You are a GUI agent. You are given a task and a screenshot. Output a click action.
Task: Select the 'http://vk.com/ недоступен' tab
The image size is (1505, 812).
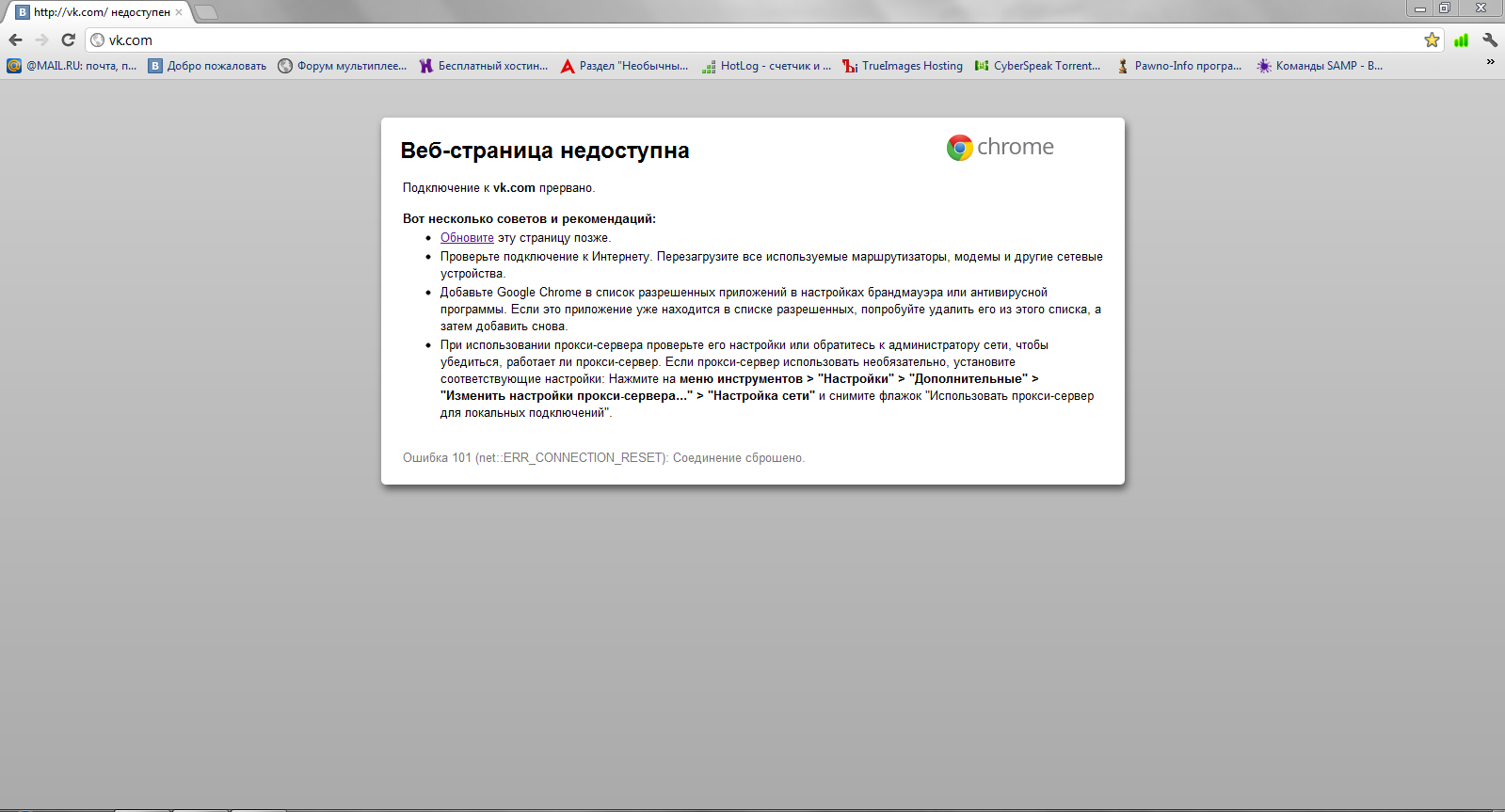100,12
